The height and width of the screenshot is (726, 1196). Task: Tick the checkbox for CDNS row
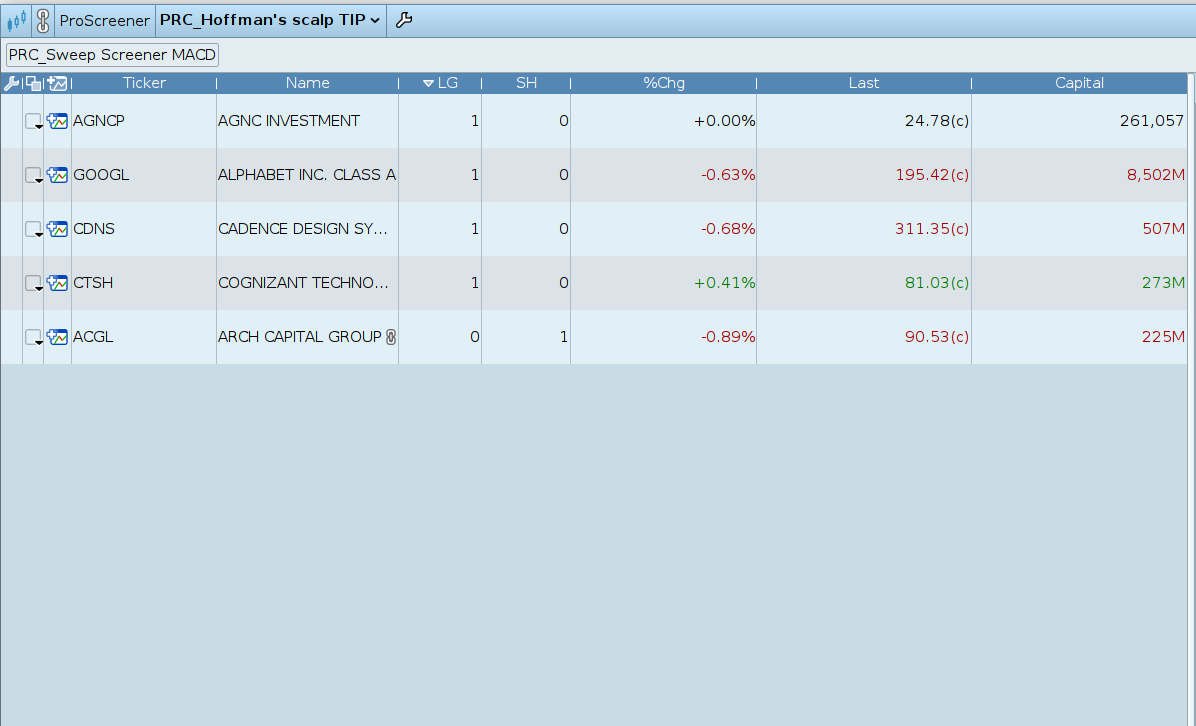32,229
